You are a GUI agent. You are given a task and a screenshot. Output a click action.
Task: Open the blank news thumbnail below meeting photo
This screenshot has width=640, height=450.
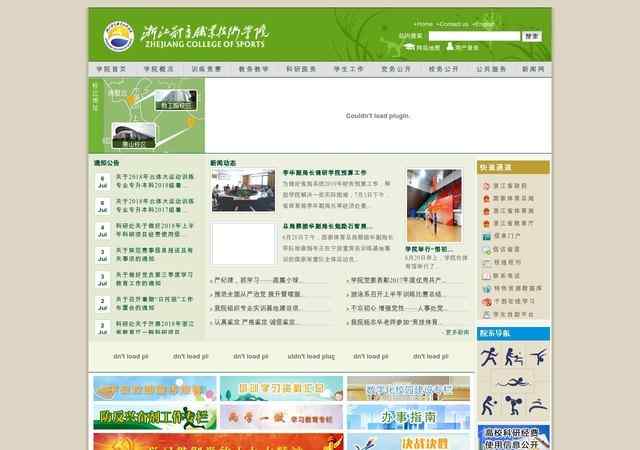243,244
